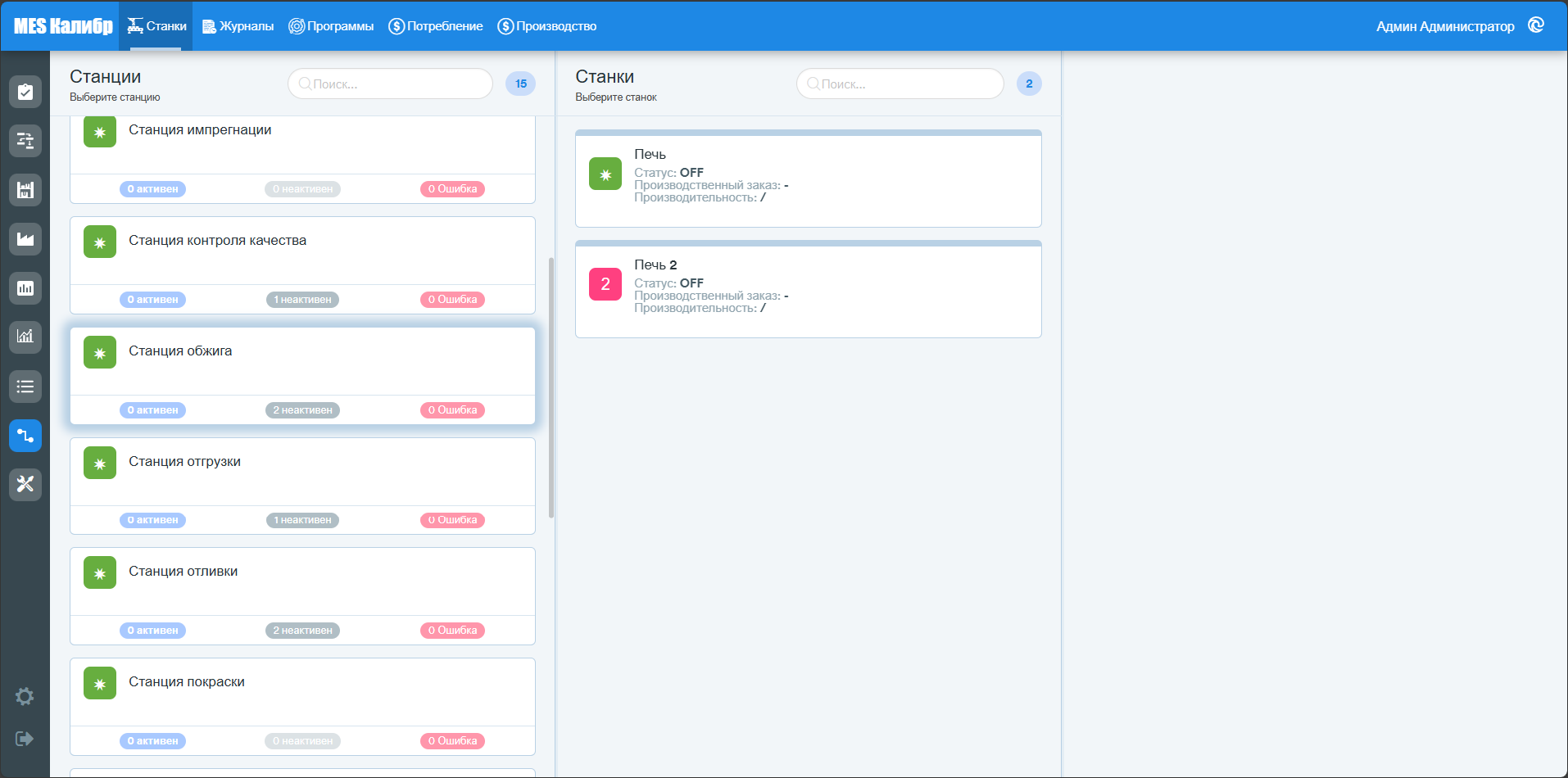Click Производительность line on Печь card
Viewport: 1568px width, 778px height.
[700, 197]
